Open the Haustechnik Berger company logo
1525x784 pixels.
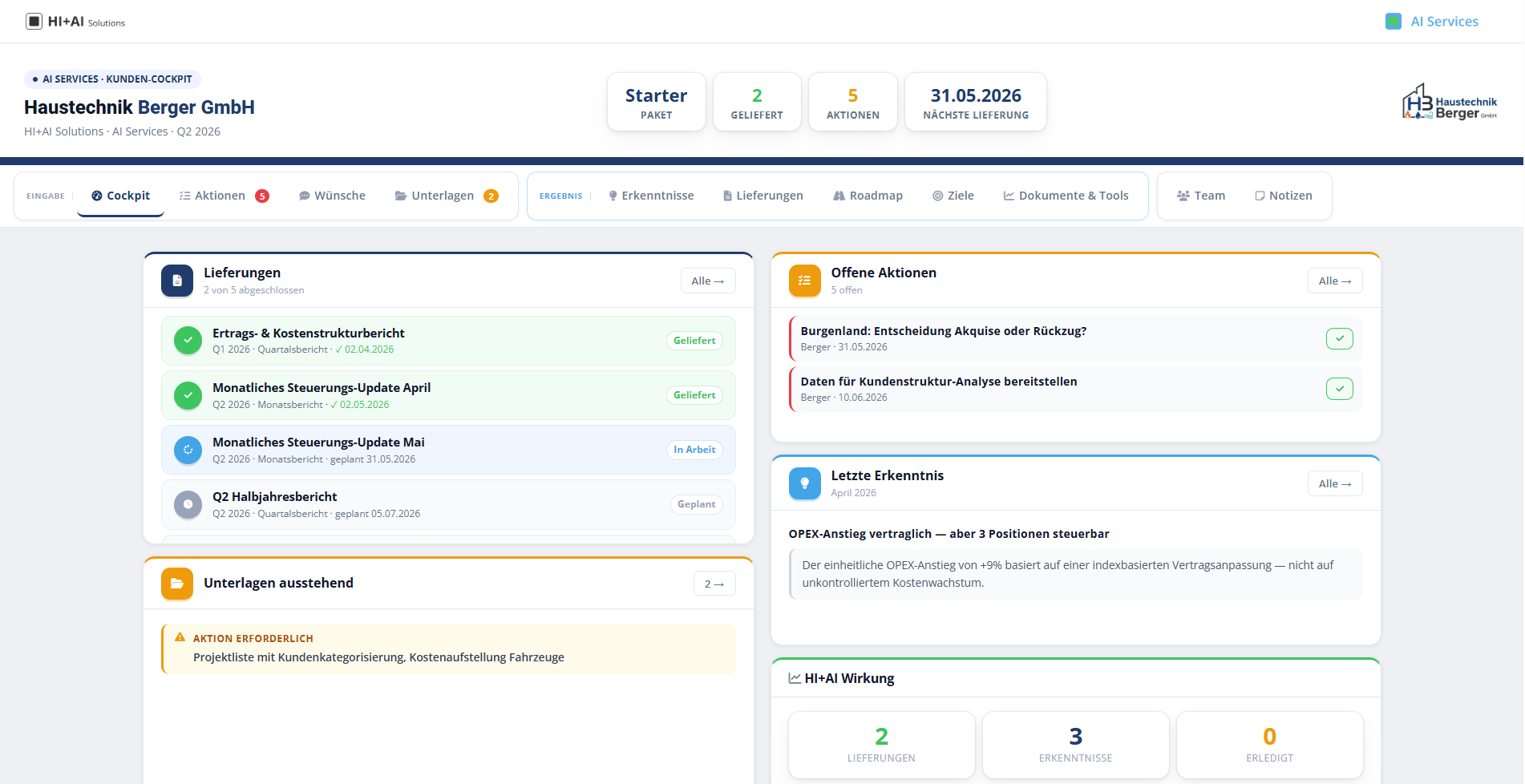click(1450, 102)
